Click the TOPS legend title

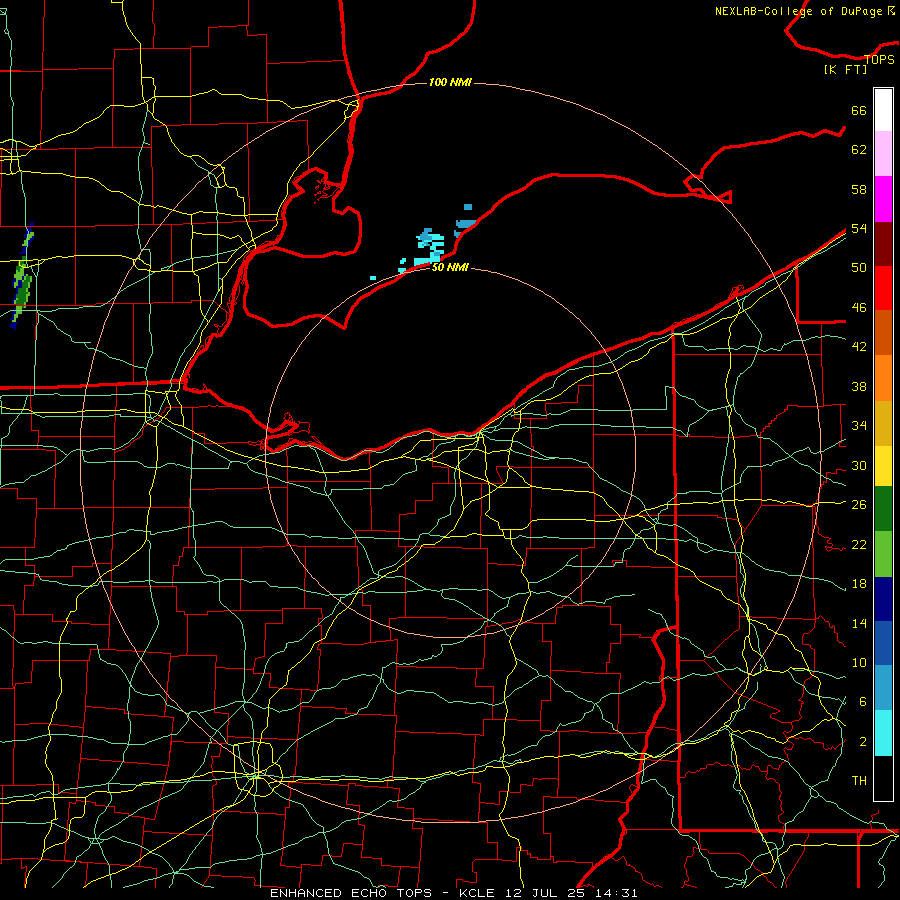(879, 59)
